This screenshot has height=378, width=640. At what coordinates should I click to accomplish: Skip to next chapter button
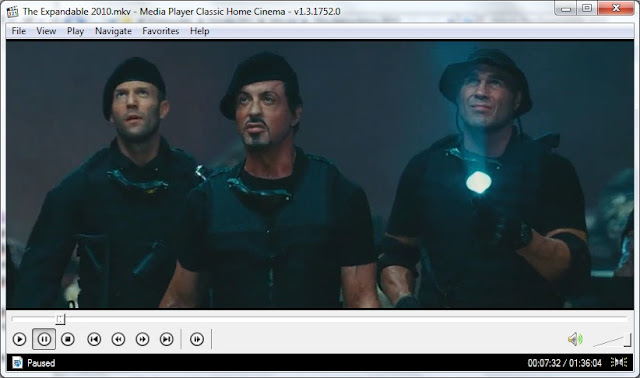(x=167, y=339)
